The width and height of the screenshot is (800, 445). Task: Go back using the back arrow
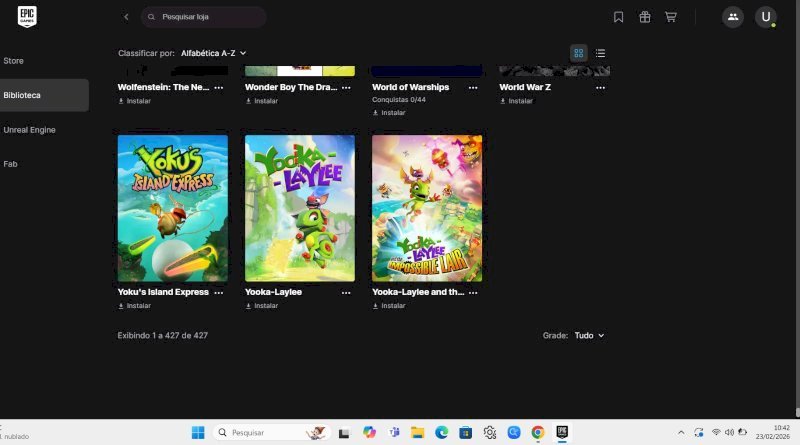pos(126,17)
